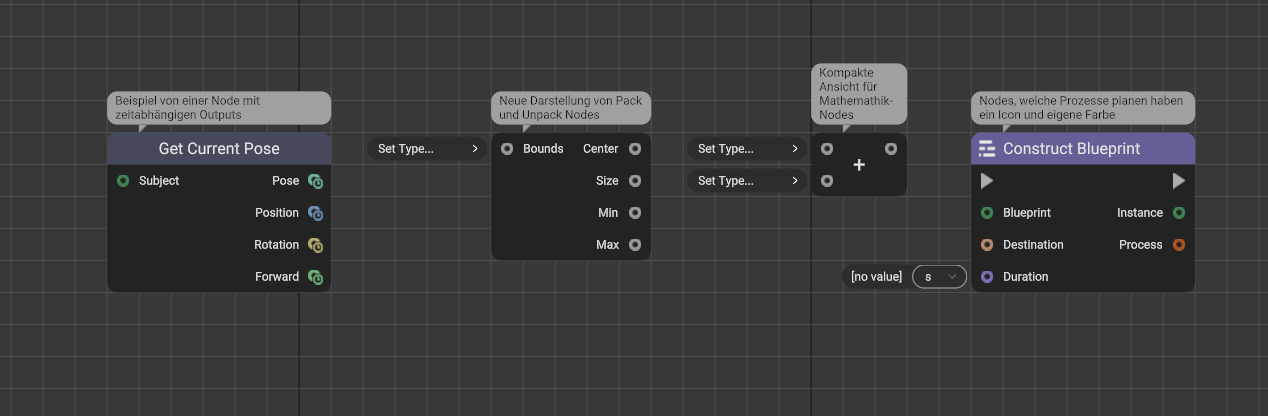Click the Position output port icon

[x=315, y=213]
